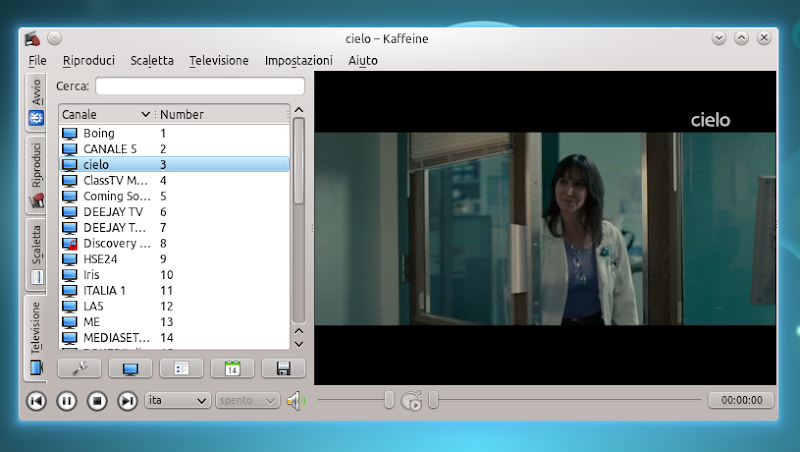The image size is (800, 452).
Task: Click the splitter handle between list and video
Action: click(x=312, y=228)
